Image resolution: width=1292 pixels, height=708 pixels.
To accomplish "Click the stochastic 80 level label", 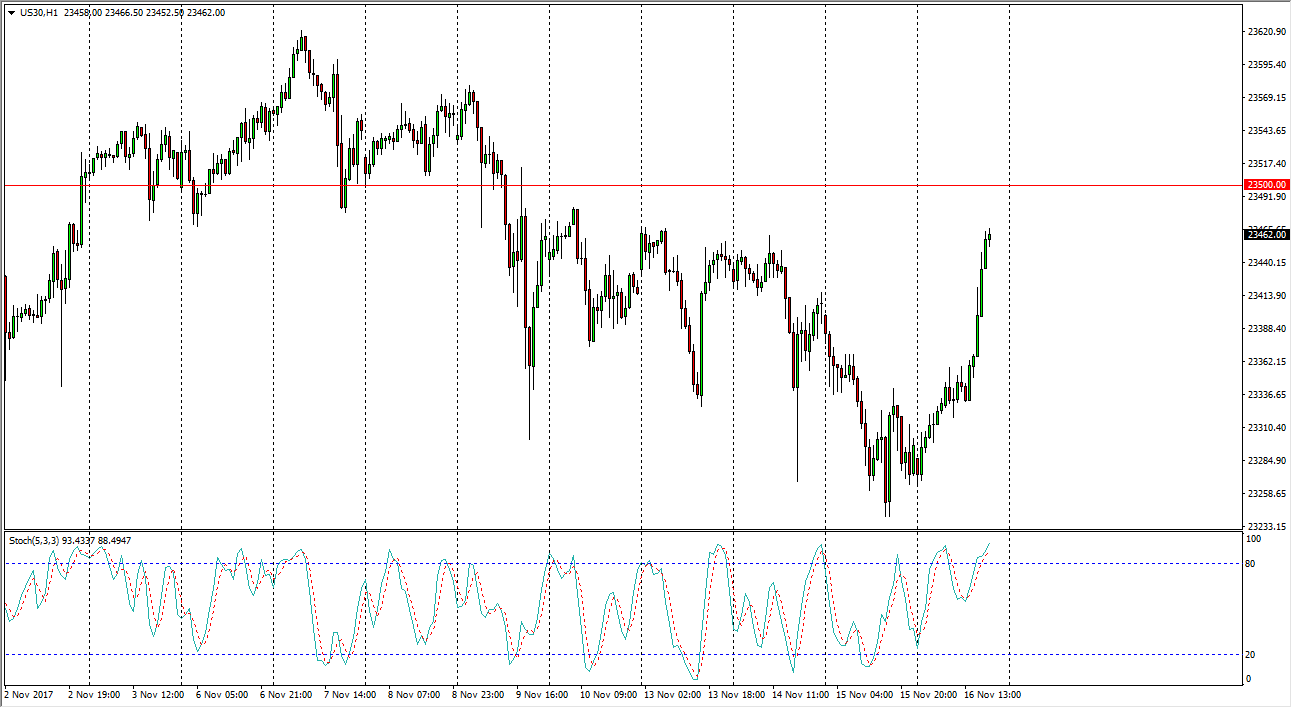I will [1252, 564].
